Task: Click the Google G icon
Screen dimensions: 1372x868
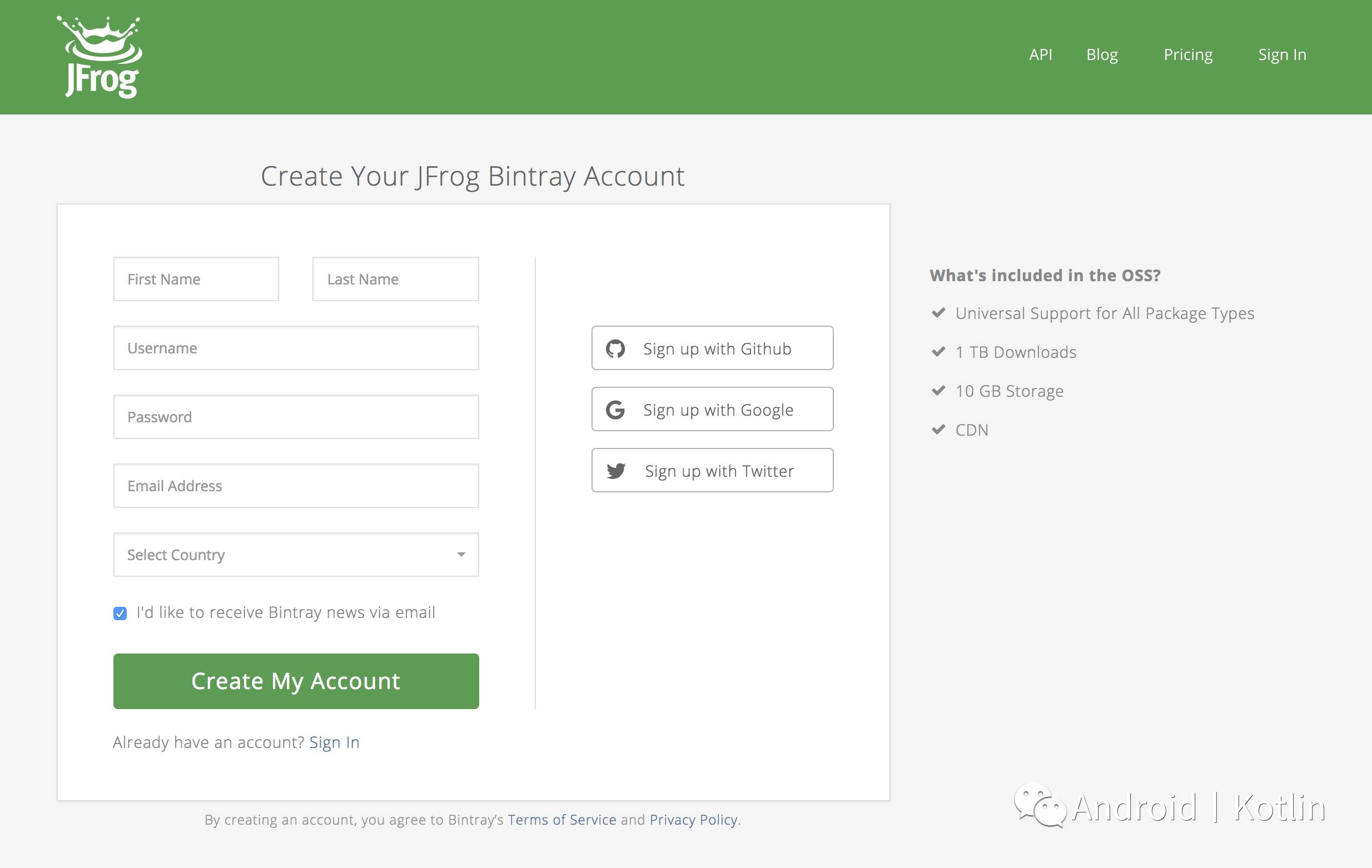Action: pos(615,410)
